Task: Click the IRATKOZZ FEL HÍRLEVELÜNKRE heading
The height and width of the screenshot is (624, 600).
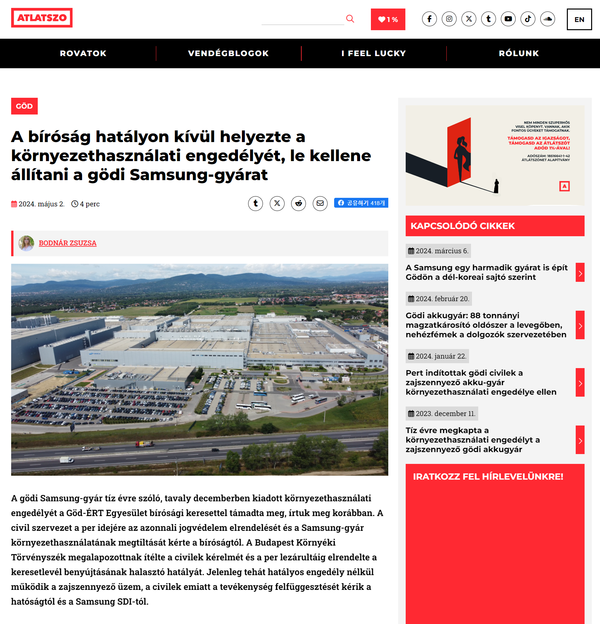Action: pyautogui.click(x=488, y=477)
